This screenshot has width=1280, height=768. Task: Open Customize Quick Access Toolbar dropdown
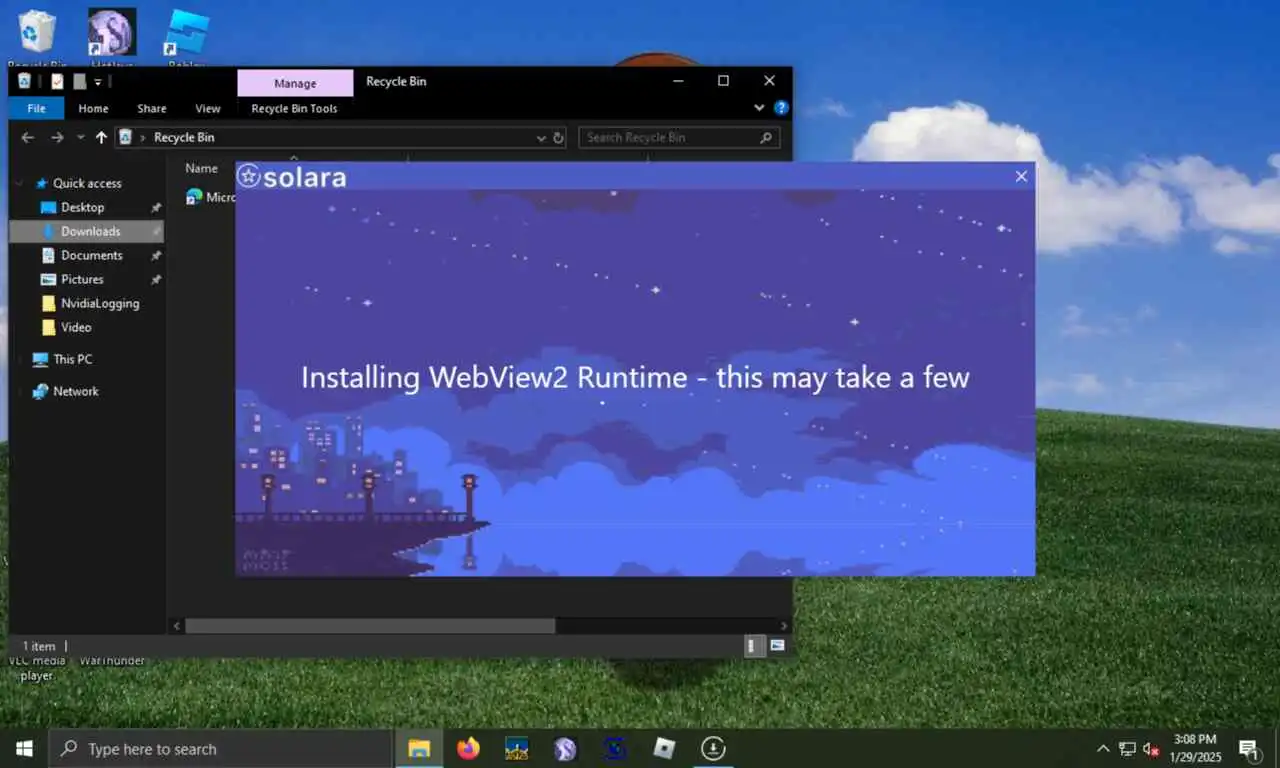tap(98, 82)
